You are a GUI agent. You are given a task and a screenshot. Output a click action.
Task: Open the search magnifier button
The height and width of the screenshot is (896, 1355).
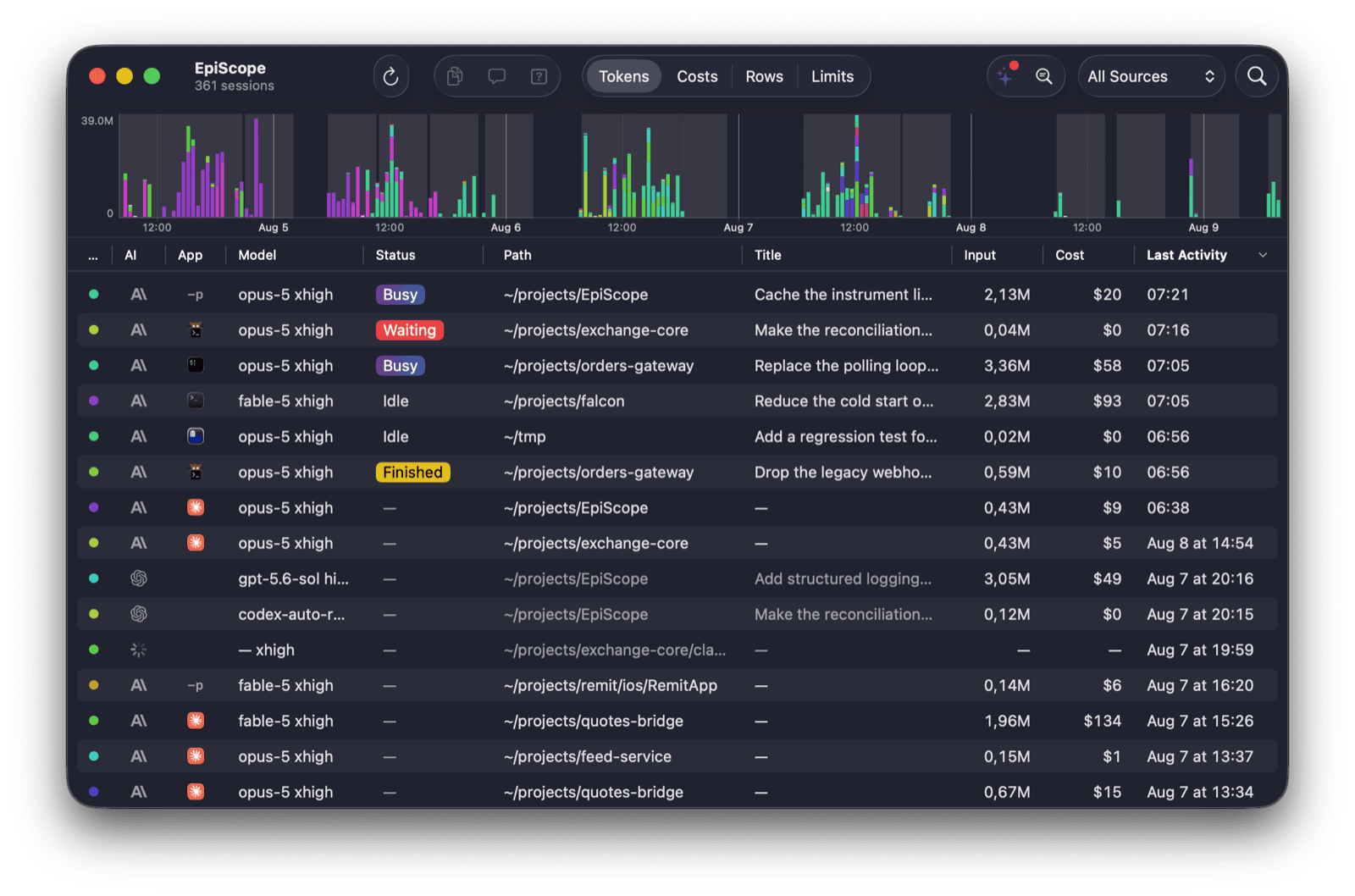(x=1257, y=76)
